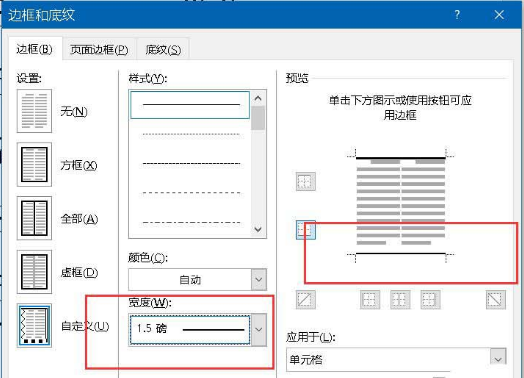Screen dimensions: 524x378
Task: Toggle left border button below preview
Action: point(370,299)
